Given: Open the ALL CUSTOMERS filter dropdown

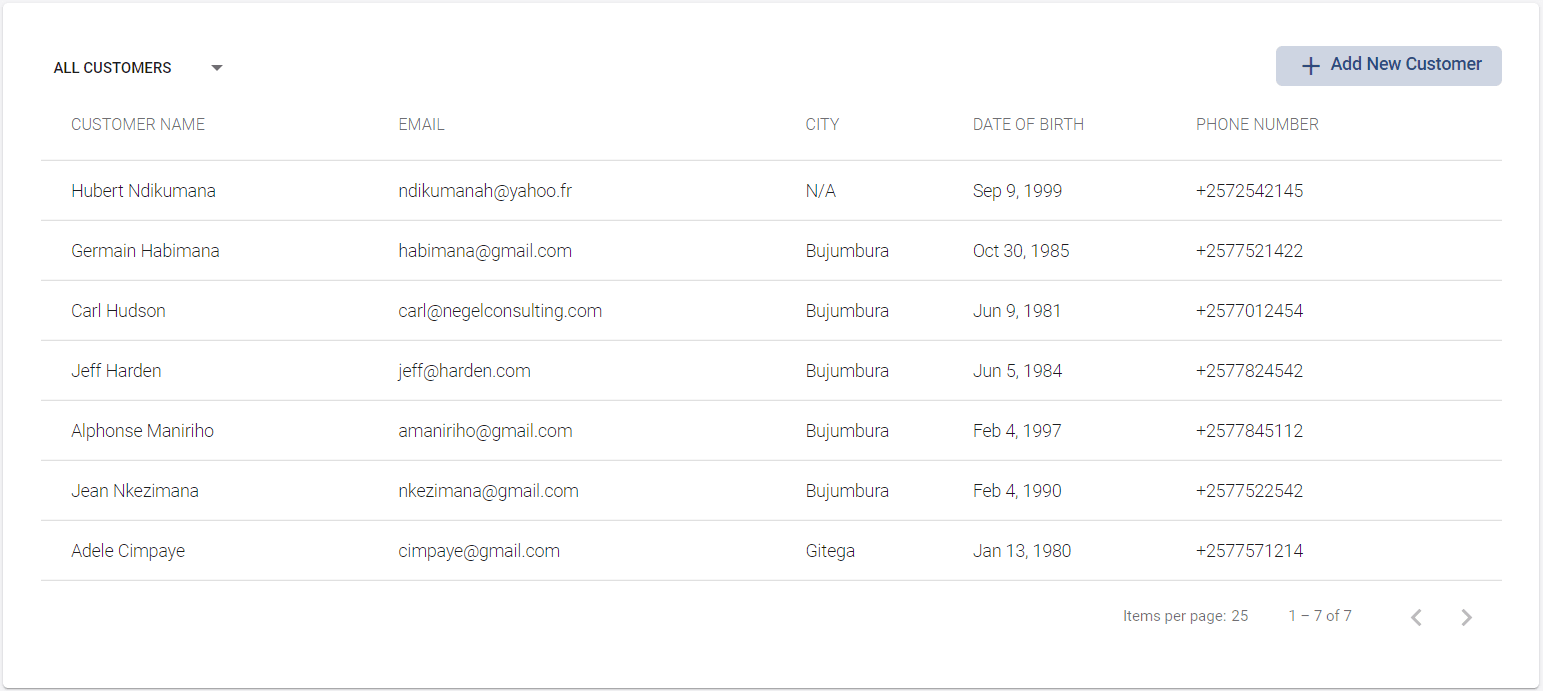Looking at the screenshot, I should pos(139,68).
